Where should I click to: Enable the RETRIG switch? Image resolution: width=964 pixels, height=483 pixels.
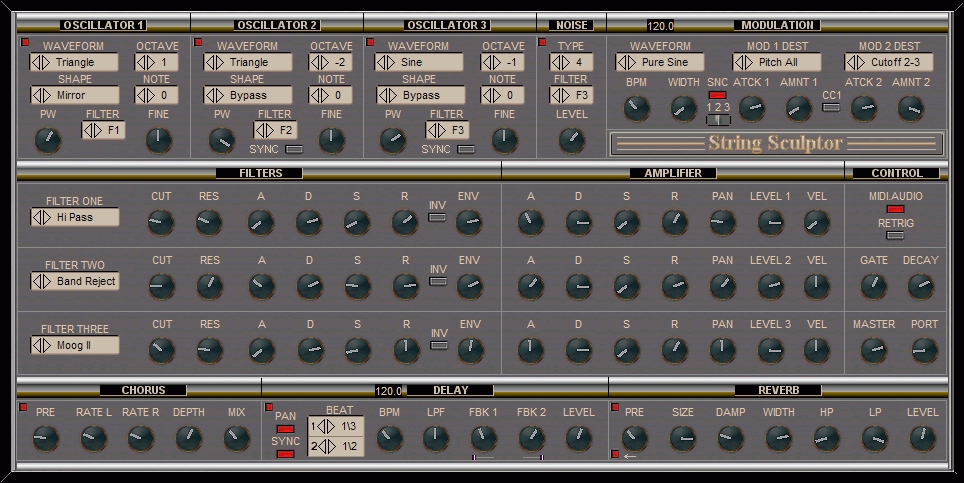click(x=896, y=235)
